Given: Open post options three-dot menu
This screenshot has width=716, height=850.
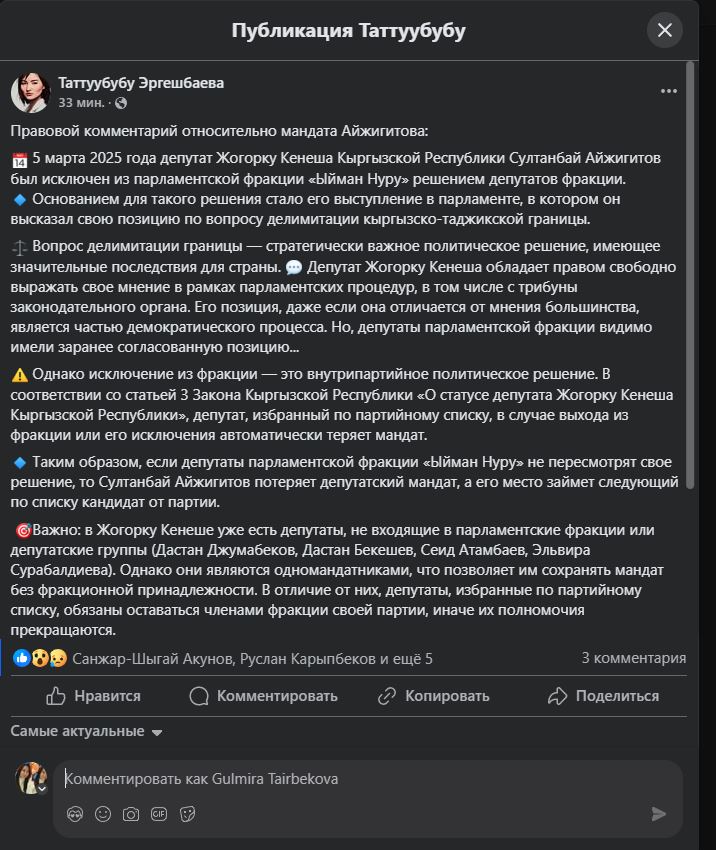Looking at the screenshot, I should [669, 91].
